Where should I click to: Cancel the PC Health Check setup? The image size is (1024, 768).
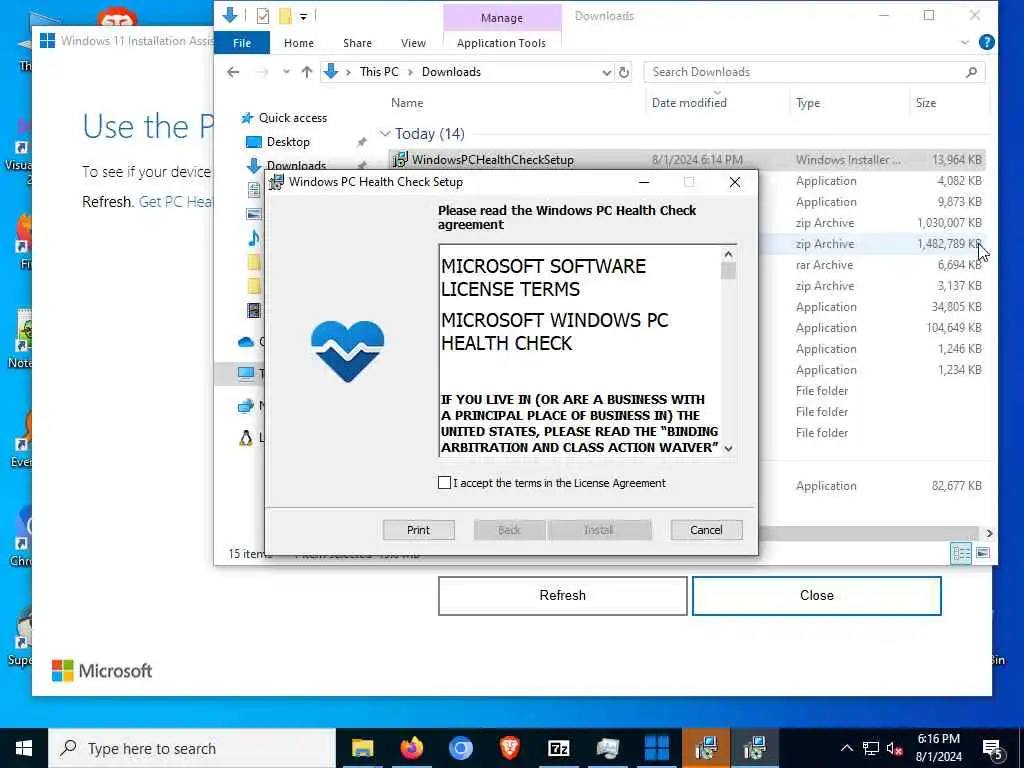(x=706, y=530)
